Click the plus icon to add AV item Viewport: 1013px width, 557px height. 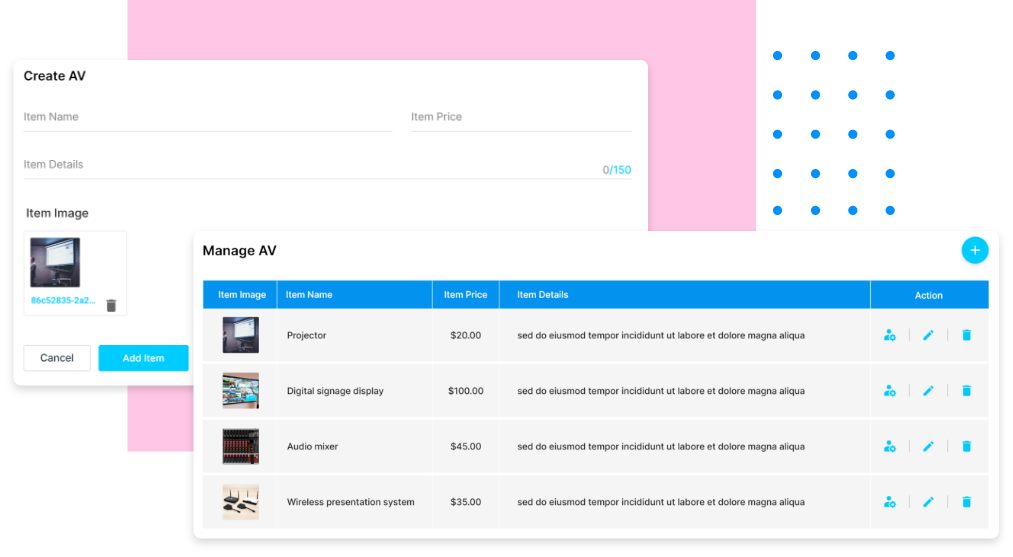click(x=974, y=251)
